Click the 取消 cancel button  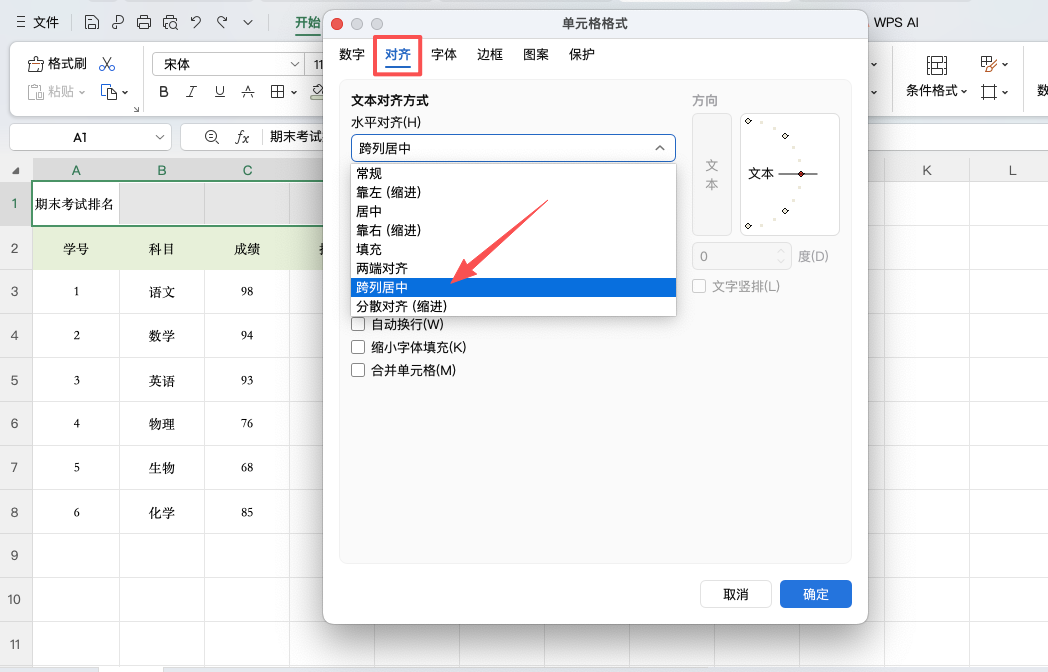pyautogui.click(x=735, y=593)
